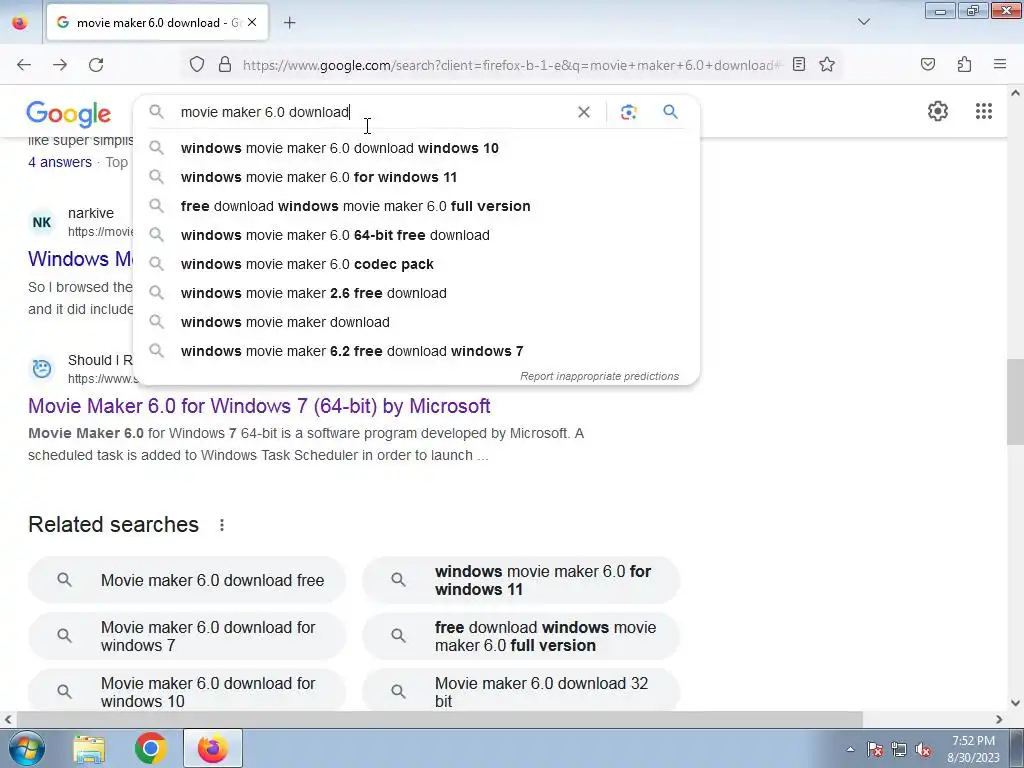Open the Firefox application menu
Image resolution: width=1024 pixels, height=768 pixels.
[x=1000, y=64]
